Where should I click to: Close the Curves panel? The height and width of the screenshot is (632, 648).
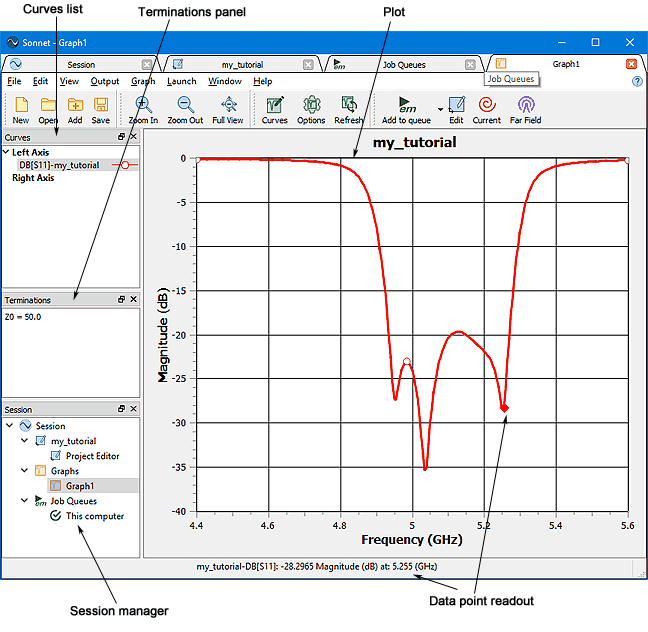(x=133, y=136)
